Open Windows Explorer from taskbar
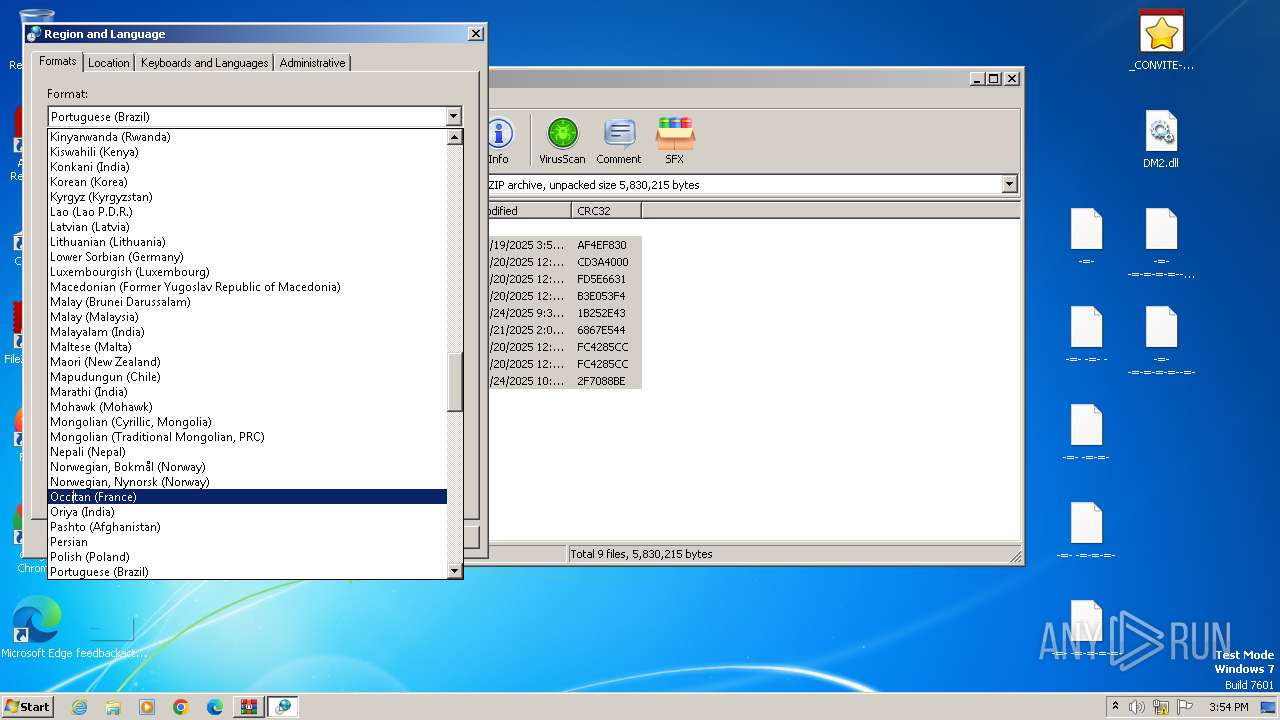This screenshot has height=720, width=1280. [x=113, y=707]
